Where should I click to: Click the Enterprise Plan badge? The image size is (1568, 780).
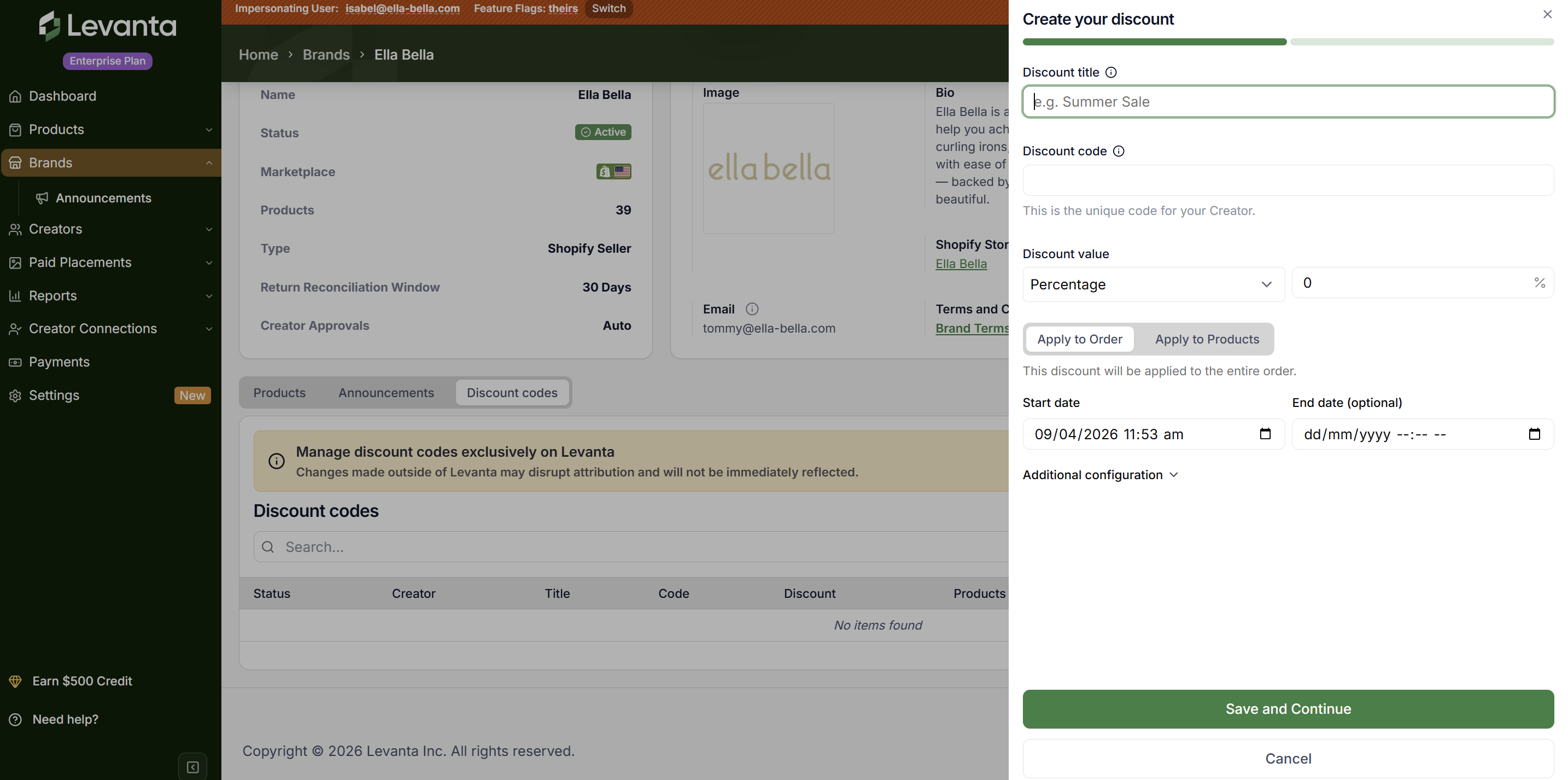coord(107,61)
